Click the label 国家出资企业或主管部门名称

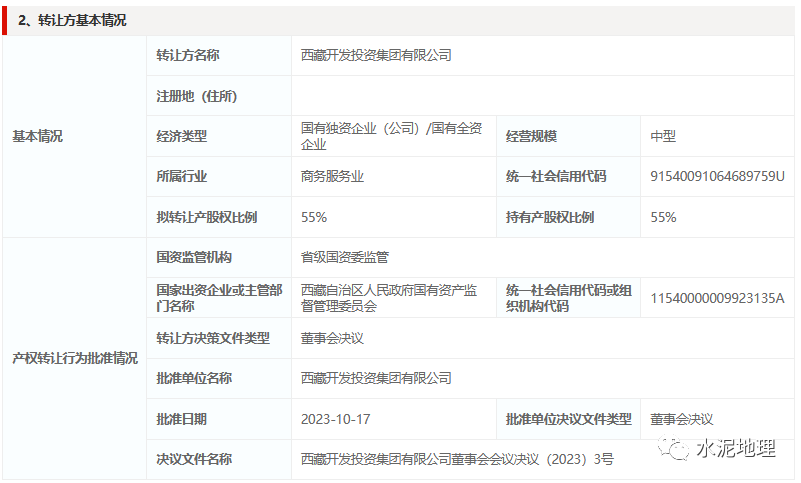[219, 298]
